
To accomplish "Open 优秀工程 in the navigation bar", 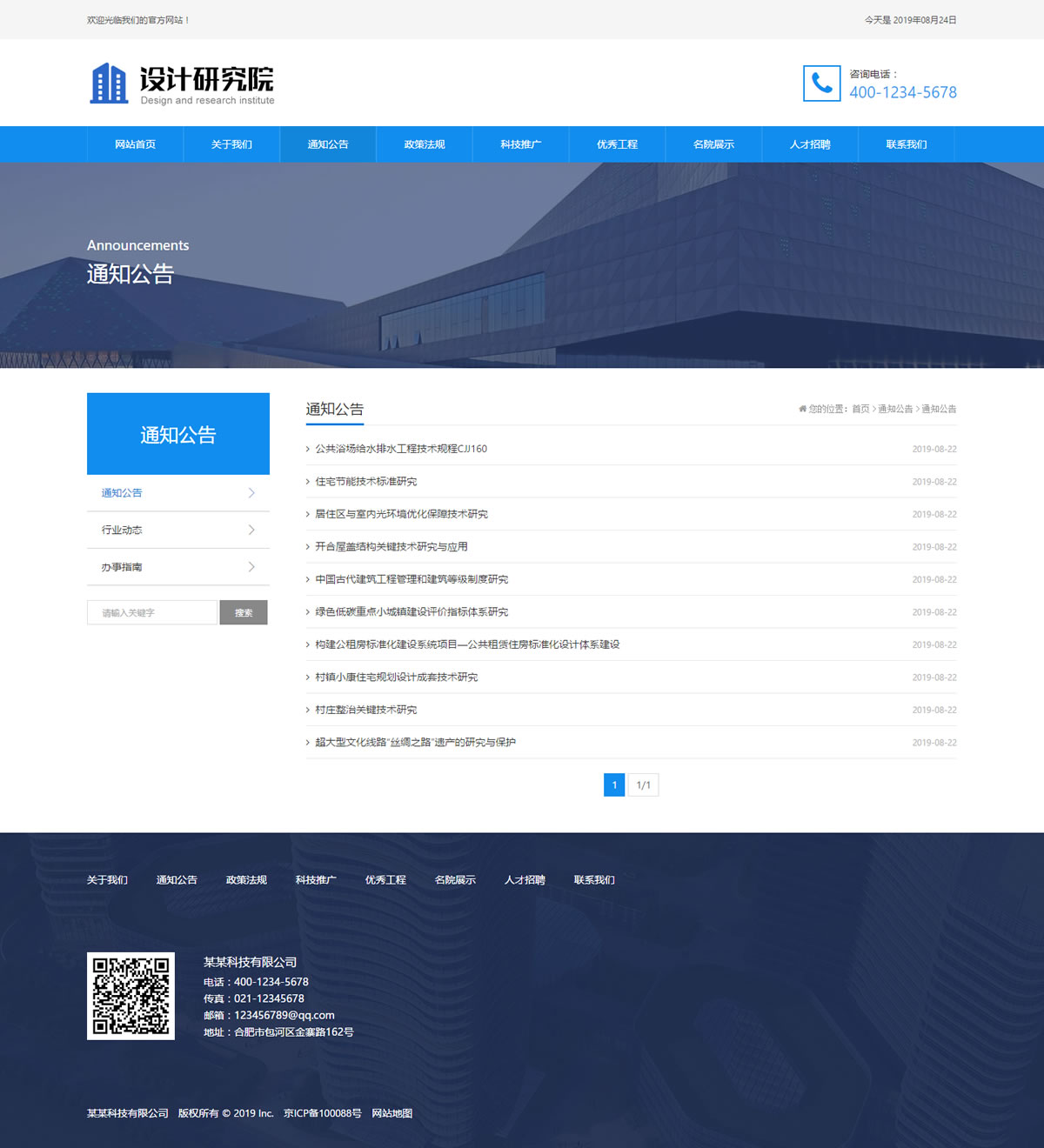I will [618, 144].
